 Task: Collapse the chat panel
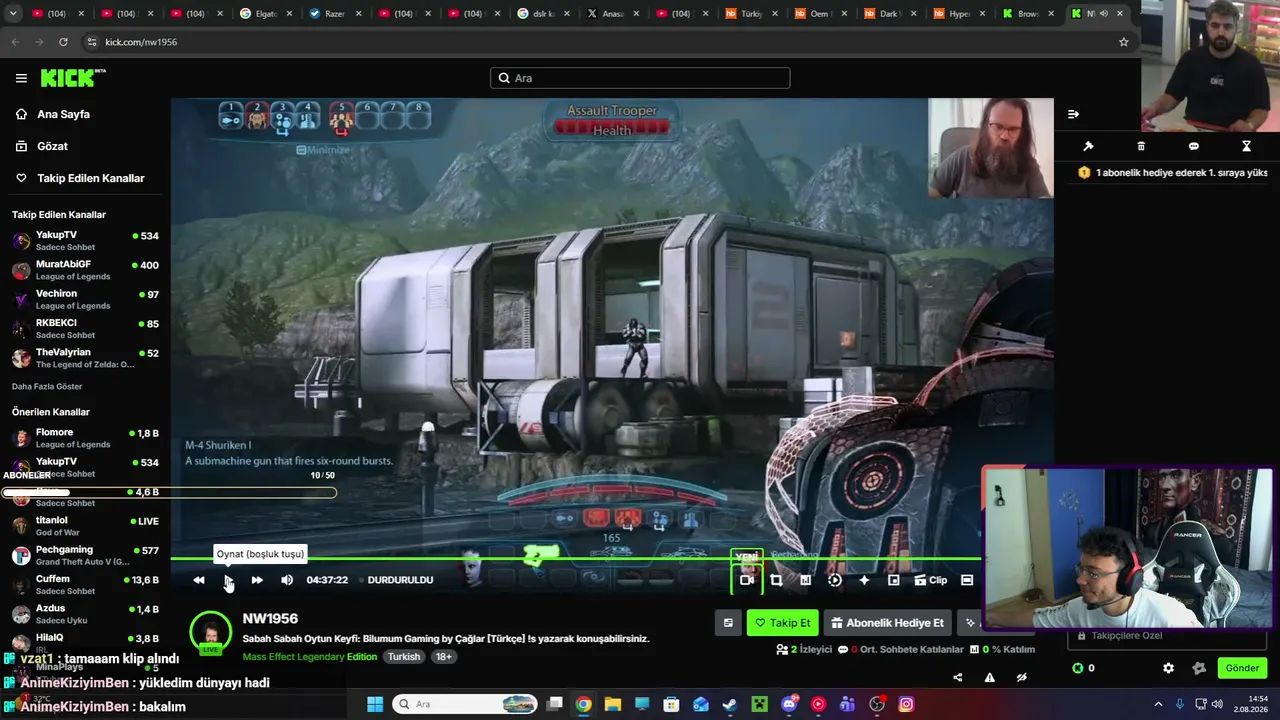click(1073, 114)
